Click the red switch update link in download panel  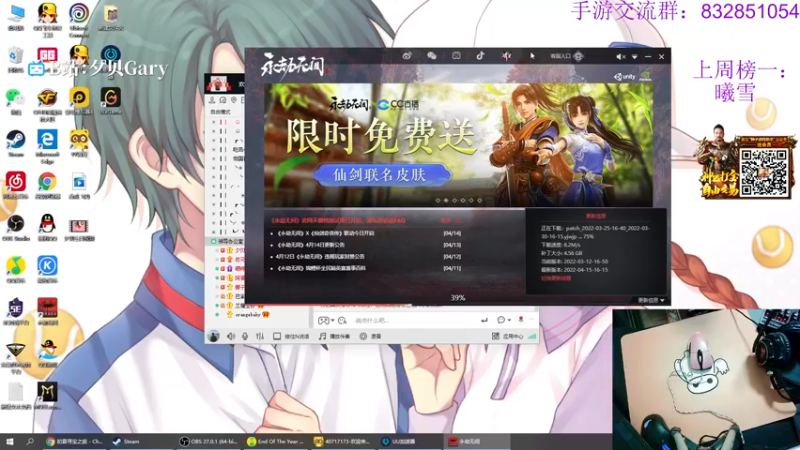pos(556,278)
